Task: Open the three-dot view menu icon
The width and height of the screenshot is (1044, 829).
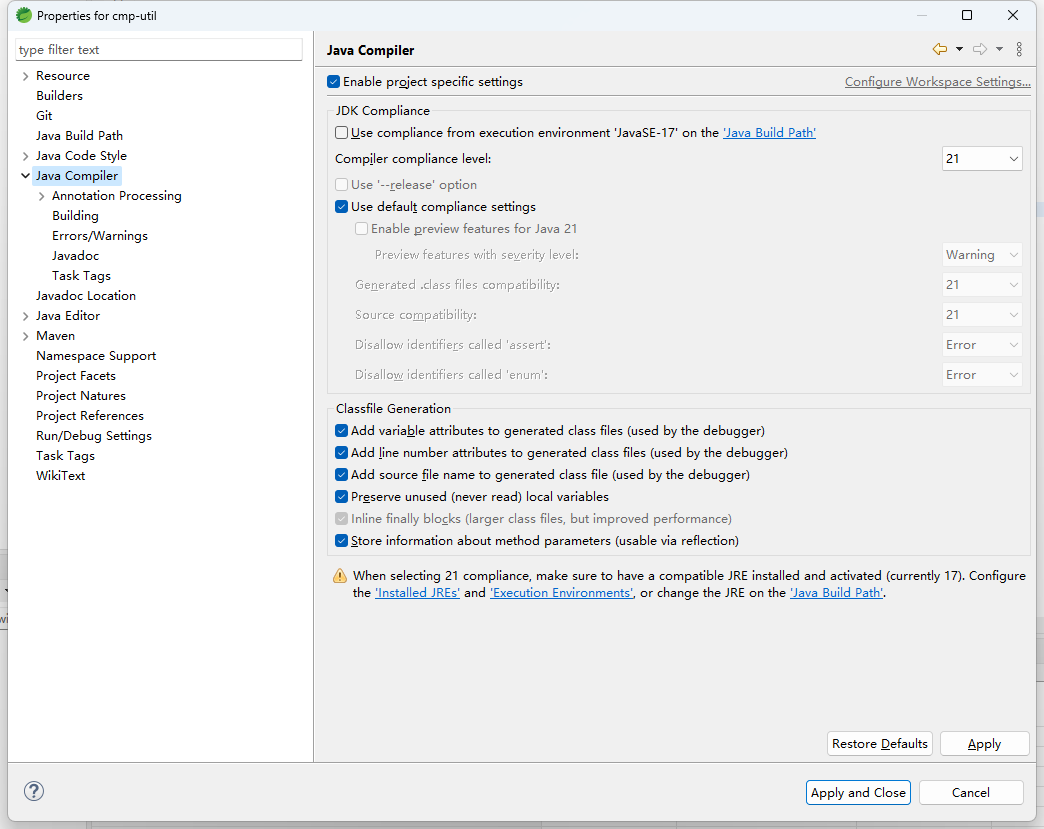Action: coord(1019,49)
